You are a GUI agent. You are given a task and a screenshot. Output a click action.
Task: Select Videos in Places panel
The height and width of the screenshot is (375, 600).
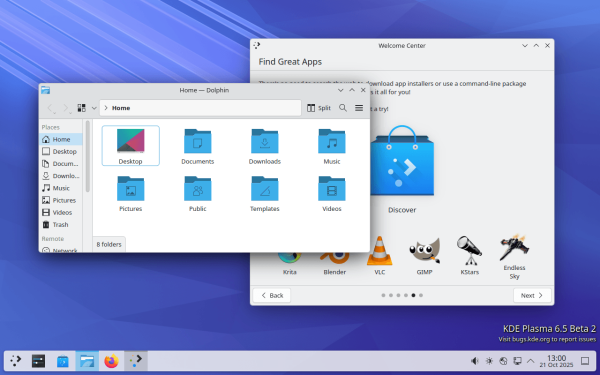[61, 212]
